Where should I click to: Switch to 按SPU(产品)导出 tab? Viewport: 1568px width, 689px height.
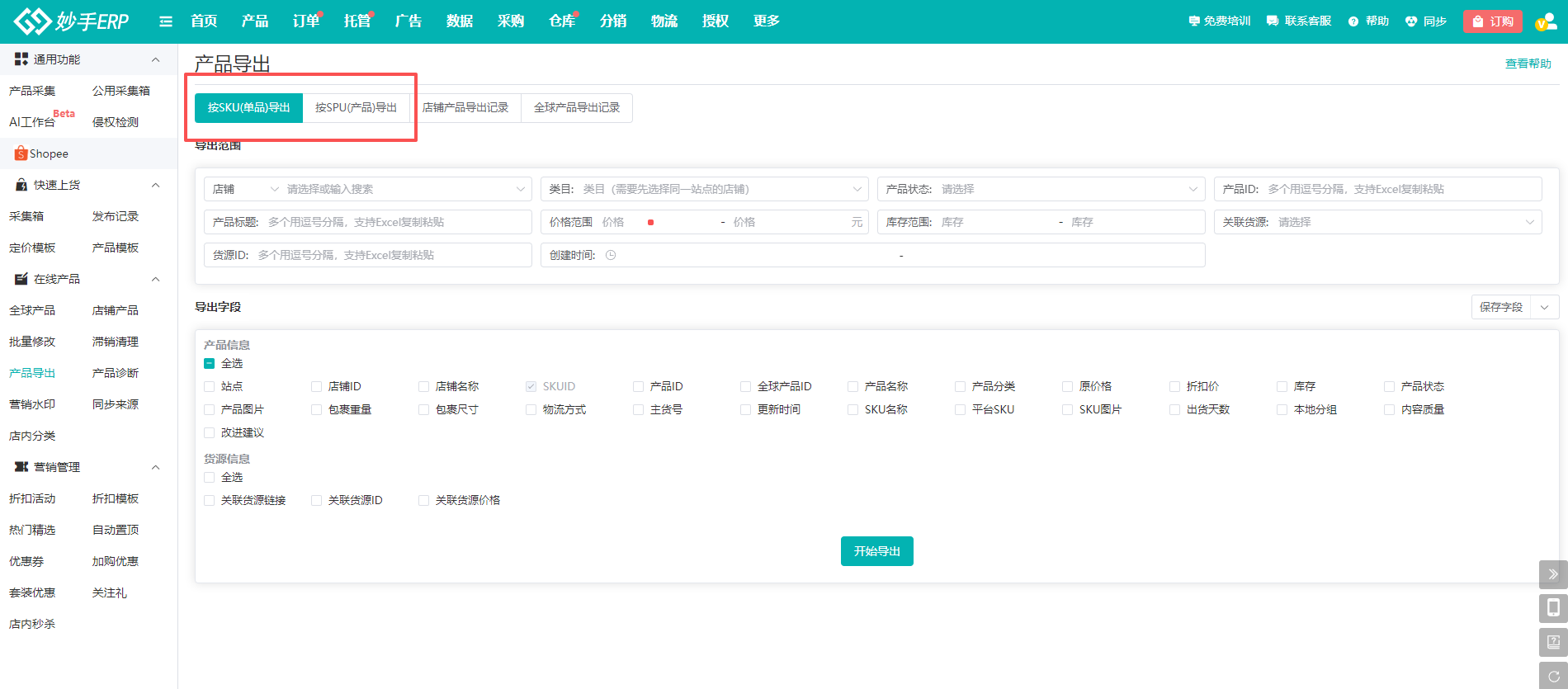[356, 107]
